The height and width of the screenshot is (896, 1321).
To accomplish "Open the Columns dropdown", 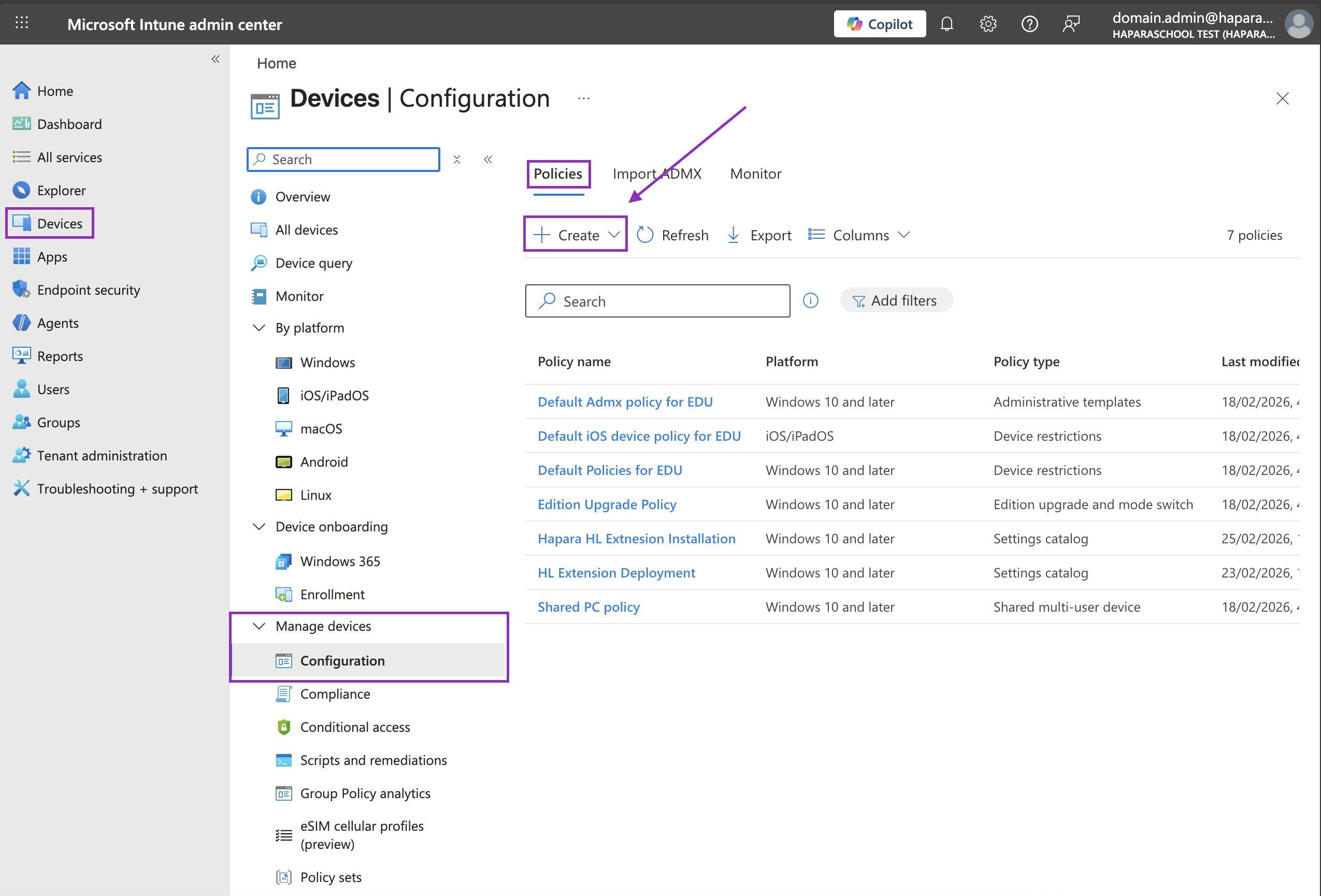I will point(859,235).
